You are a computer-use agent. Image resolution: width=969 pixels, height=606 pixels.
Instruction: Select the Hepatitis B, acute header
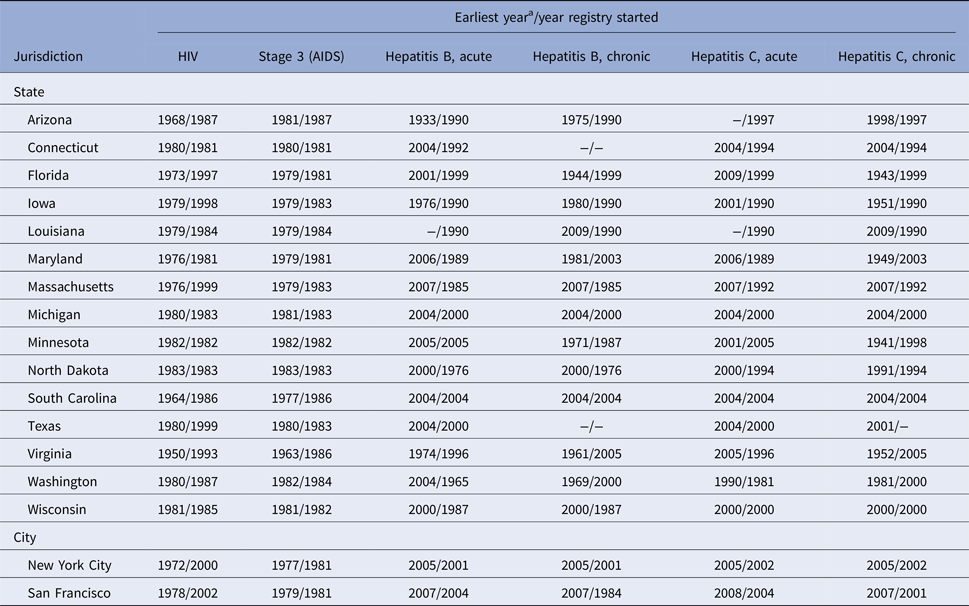tap(438, 57)
